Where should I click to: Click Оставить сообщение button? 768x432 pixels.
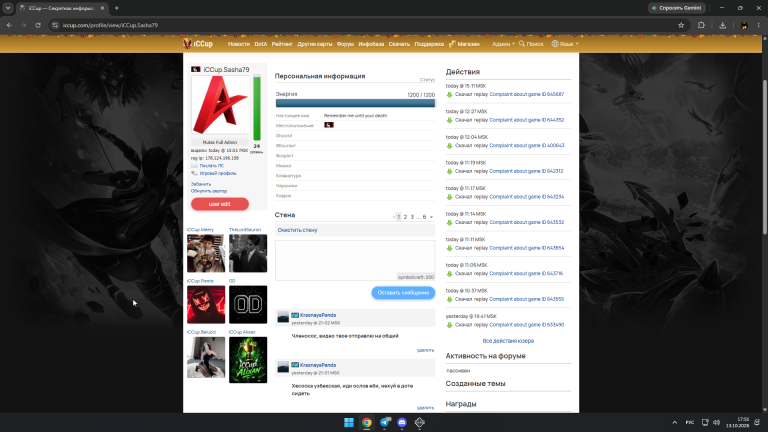click(x=403, y=293)
